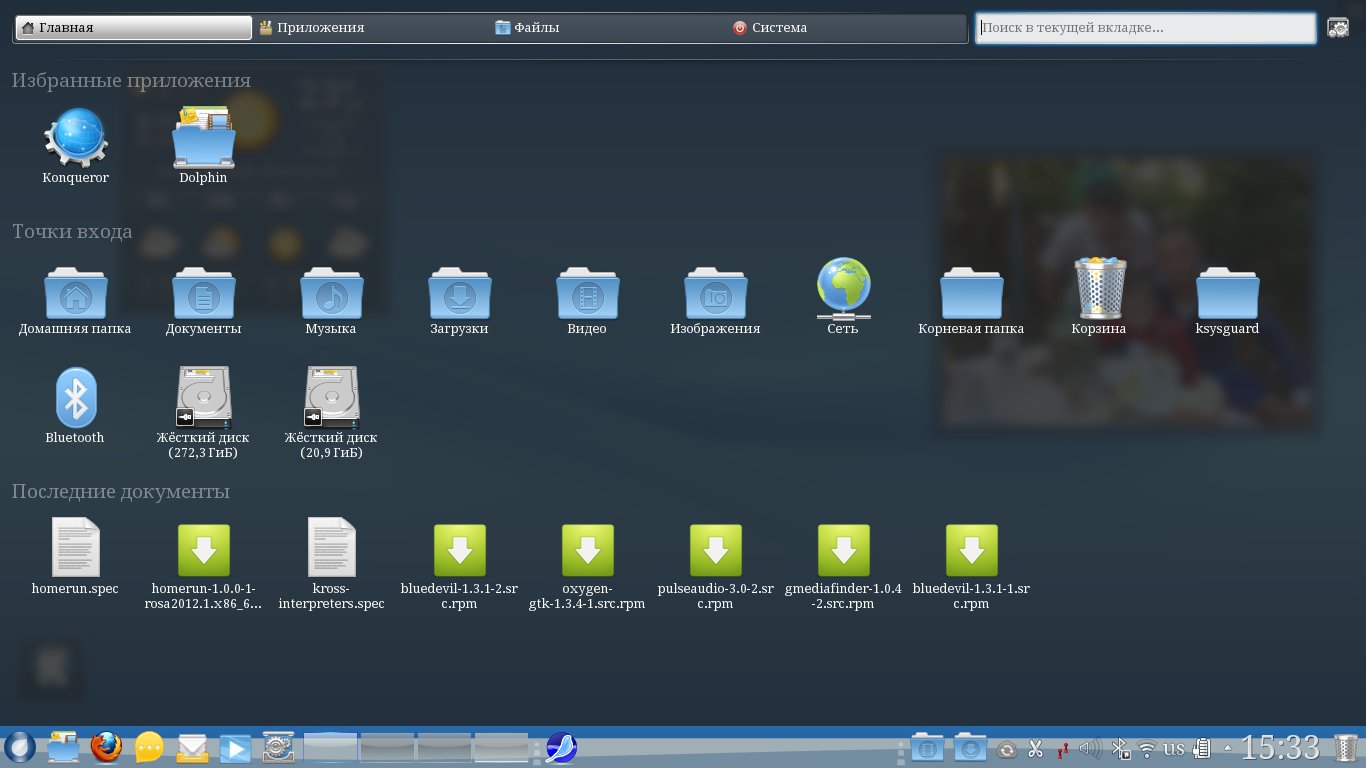Image resolution: width=1366 pixels, height=768 pixels.
Task: Launch Firefox from the taskbar
Action: point(106,747)
